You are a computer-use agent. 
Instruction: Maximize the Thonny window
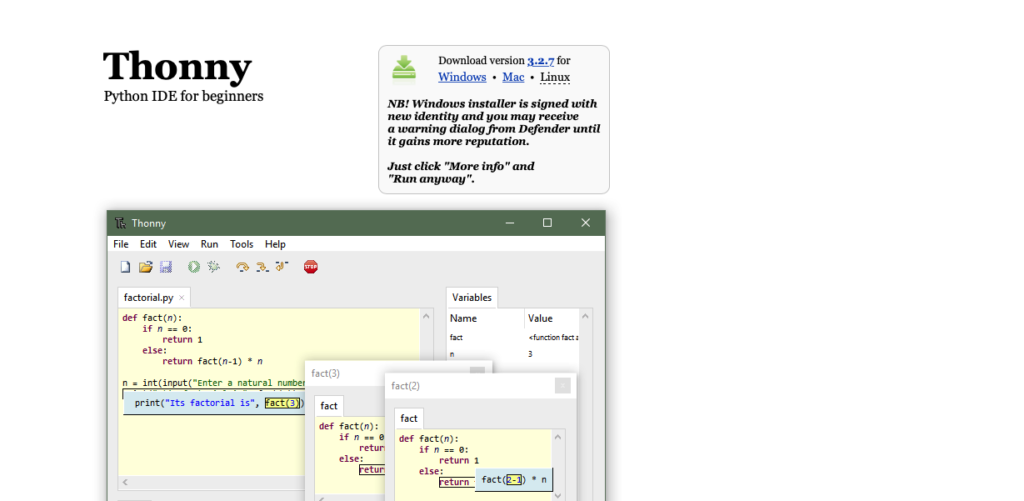pyautogui.click(x=547, y=223)
